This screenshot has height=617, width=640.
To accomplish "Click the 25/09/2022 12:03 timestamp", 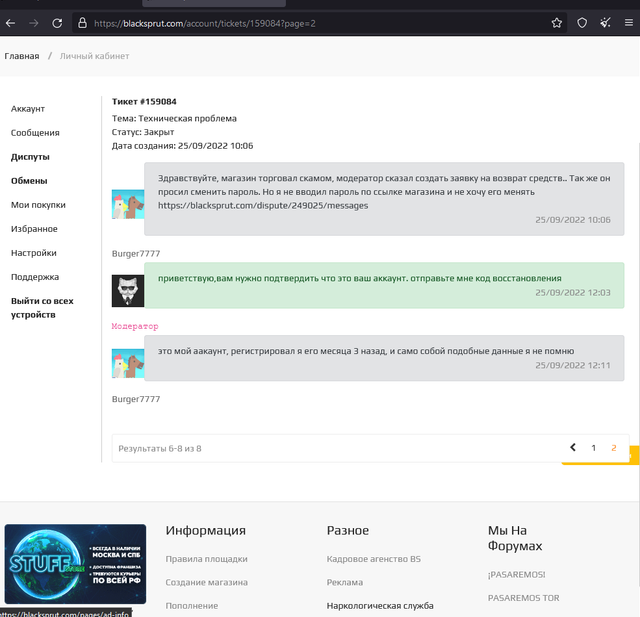I will tap(573, 293).
